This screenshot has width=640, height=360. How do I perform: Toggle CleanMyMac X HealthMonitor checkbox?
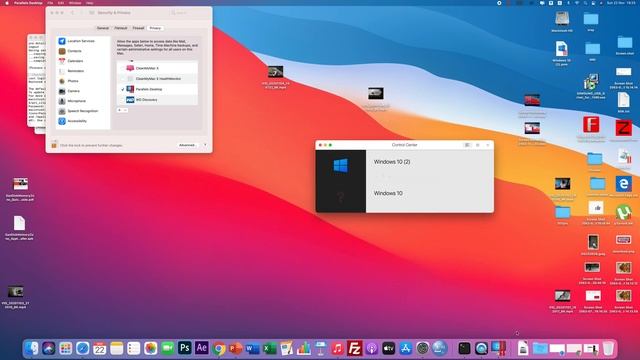coord(122,78)
